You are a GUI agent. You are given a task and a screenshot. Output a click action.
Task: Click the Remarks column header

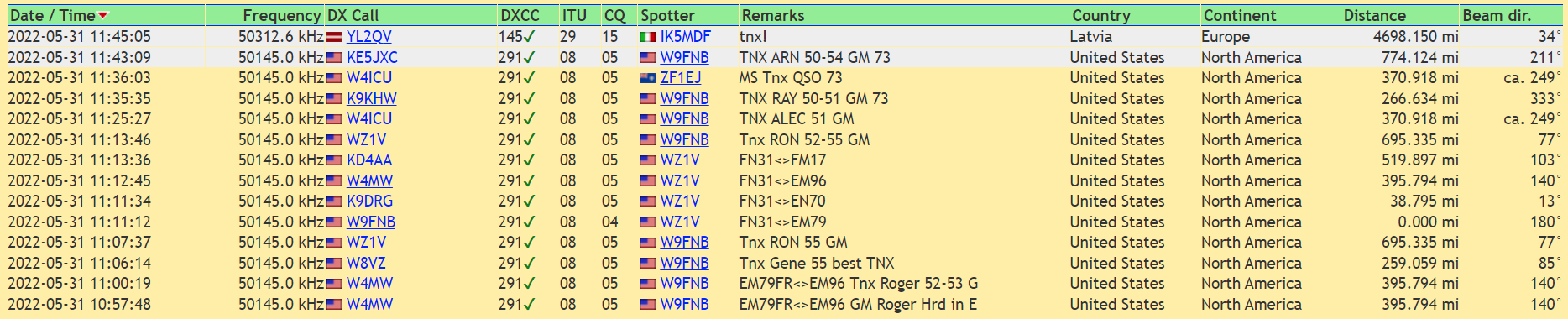point(773,15)
